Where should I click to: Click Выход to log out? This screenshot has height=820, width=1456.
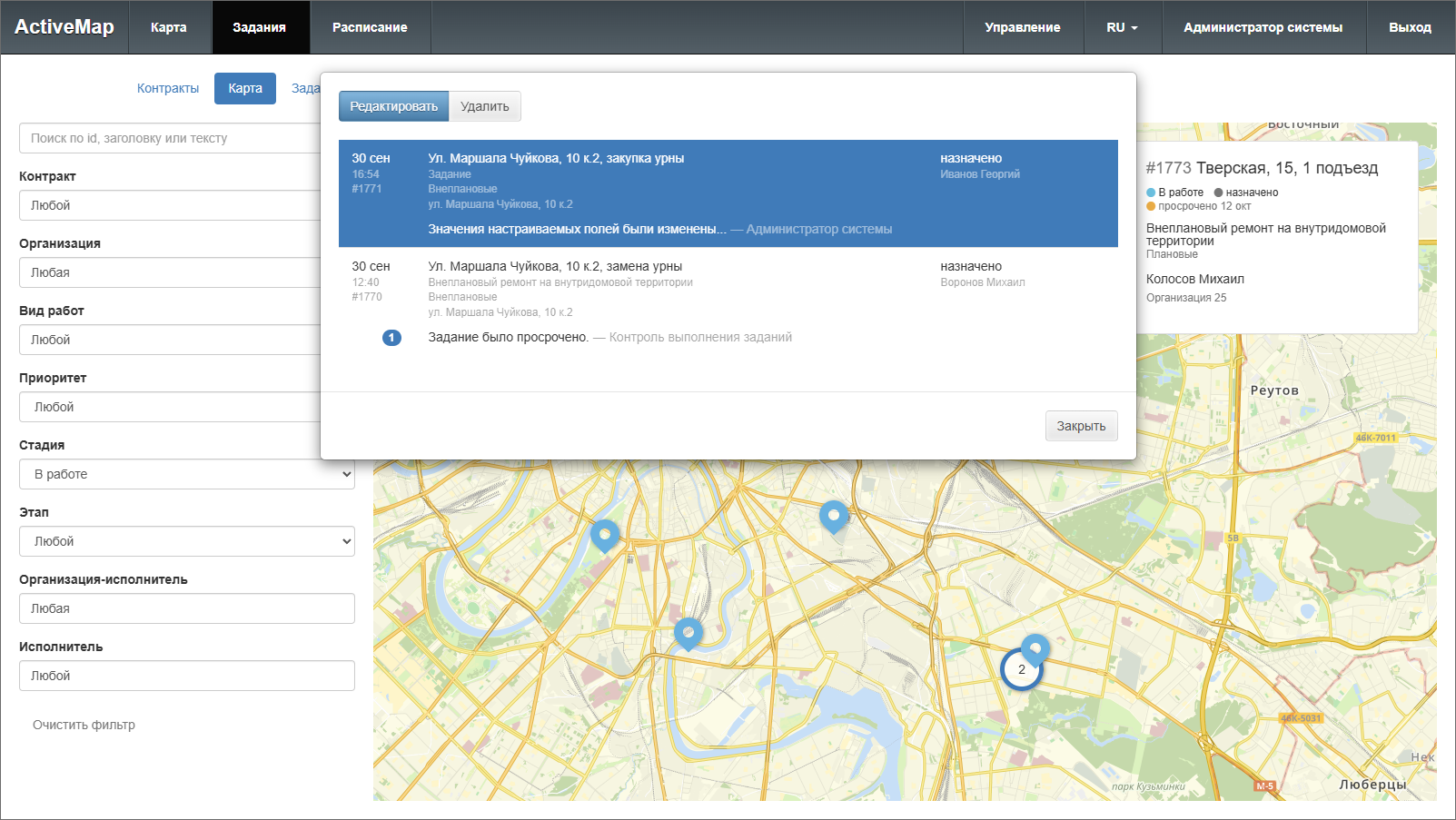click(x=1410, y=27)
